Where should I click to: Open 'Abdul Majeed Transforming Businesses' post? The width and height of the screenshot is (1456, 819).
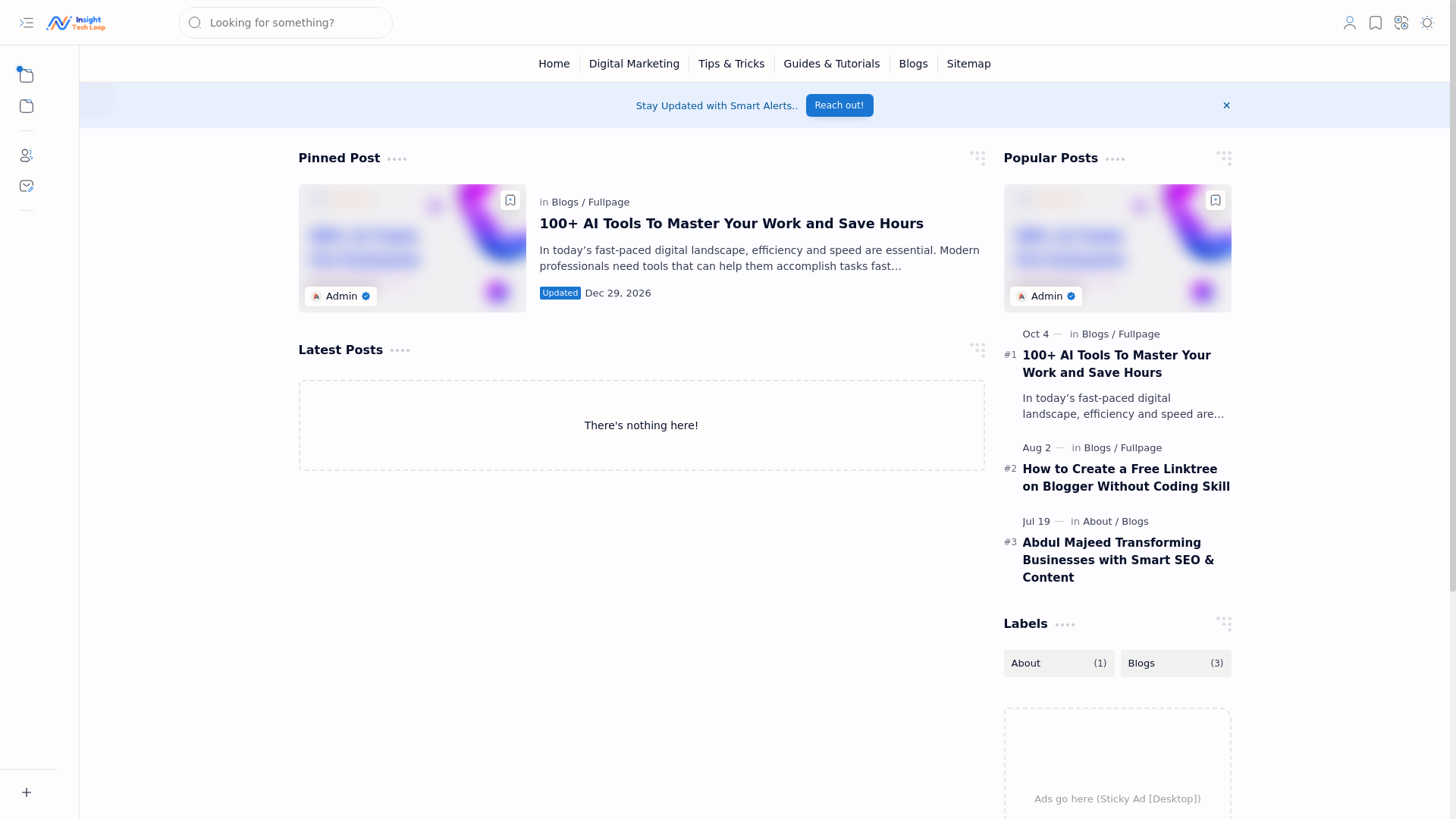tap(1119, 560)
